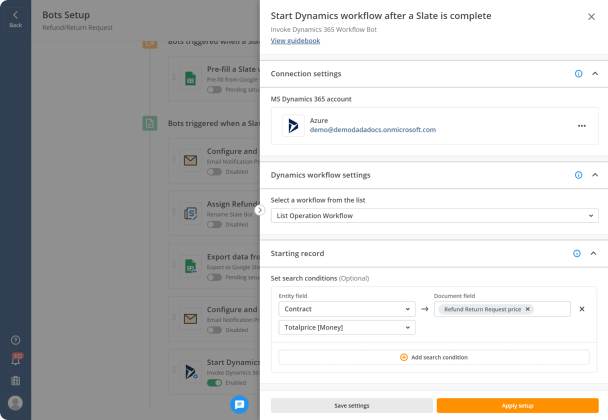
Task: Close the Dynamics workflow panel
Action: (591, 17)
